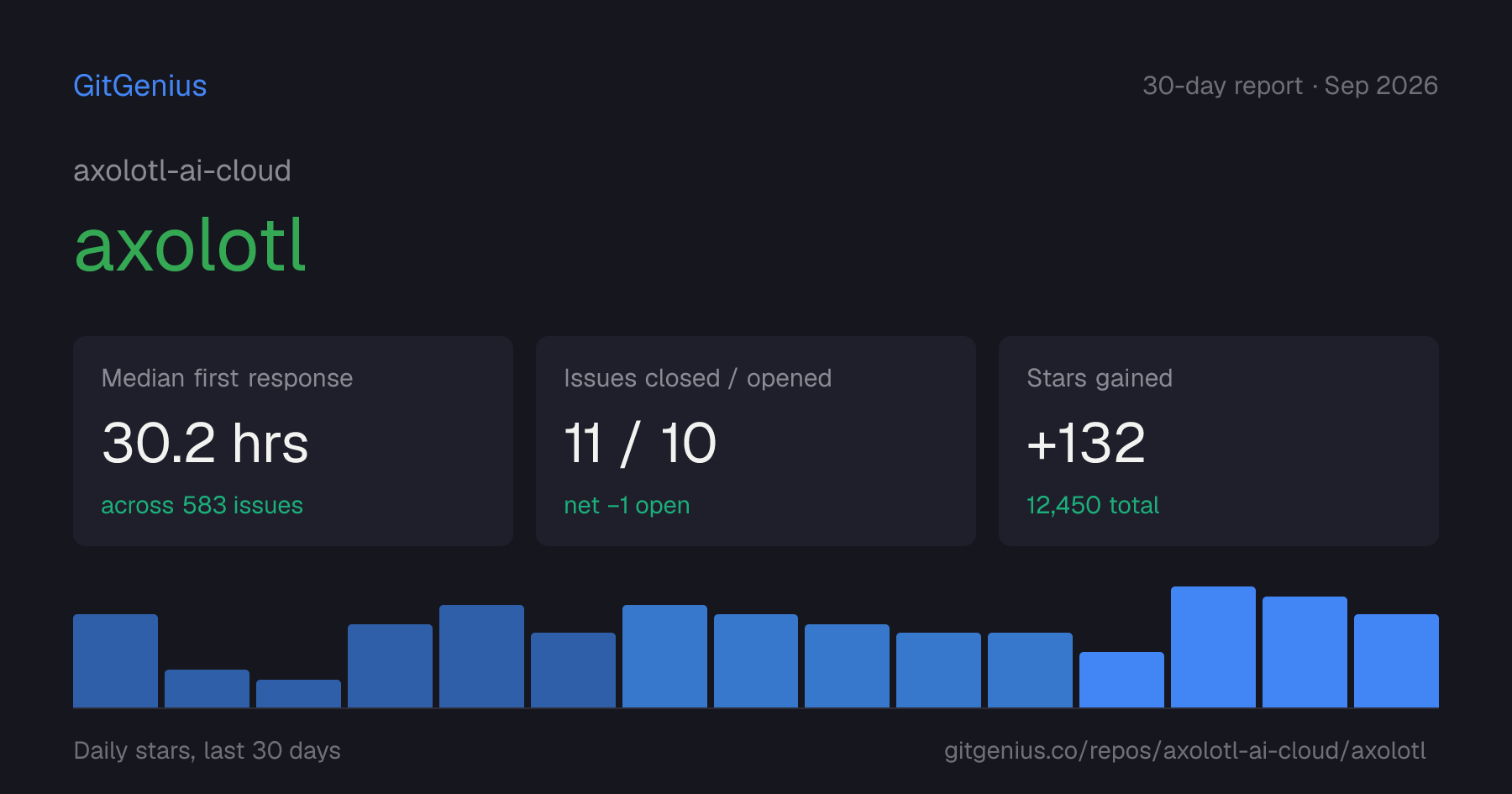Image resolution: width=1512 pixels, height=794 pixels.
Task: Select the across 583 issues text
Action: click(x=202, y=505)
